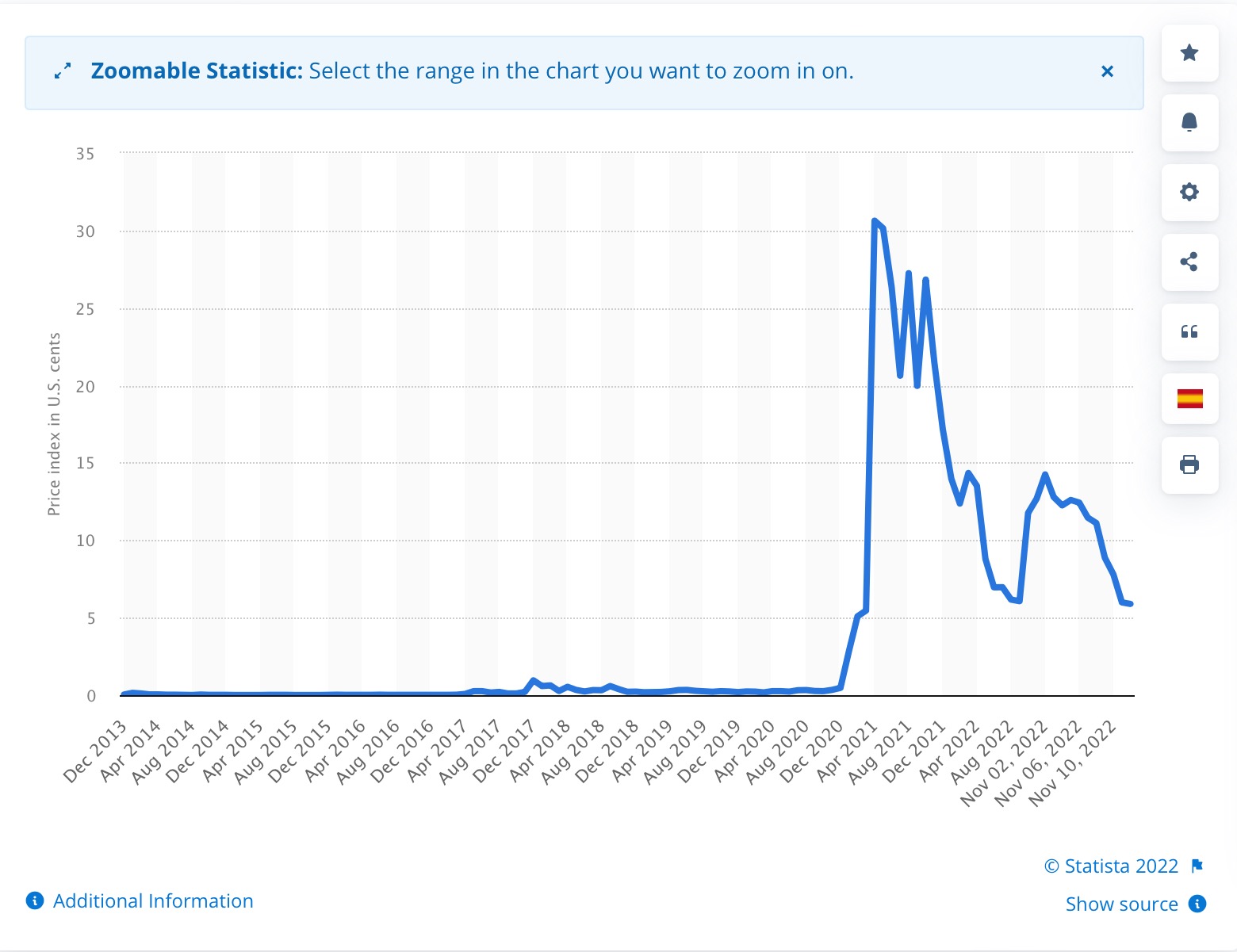Click the star favorite icon
This screenshot has height=952, width=1237.
point(1189,53)
